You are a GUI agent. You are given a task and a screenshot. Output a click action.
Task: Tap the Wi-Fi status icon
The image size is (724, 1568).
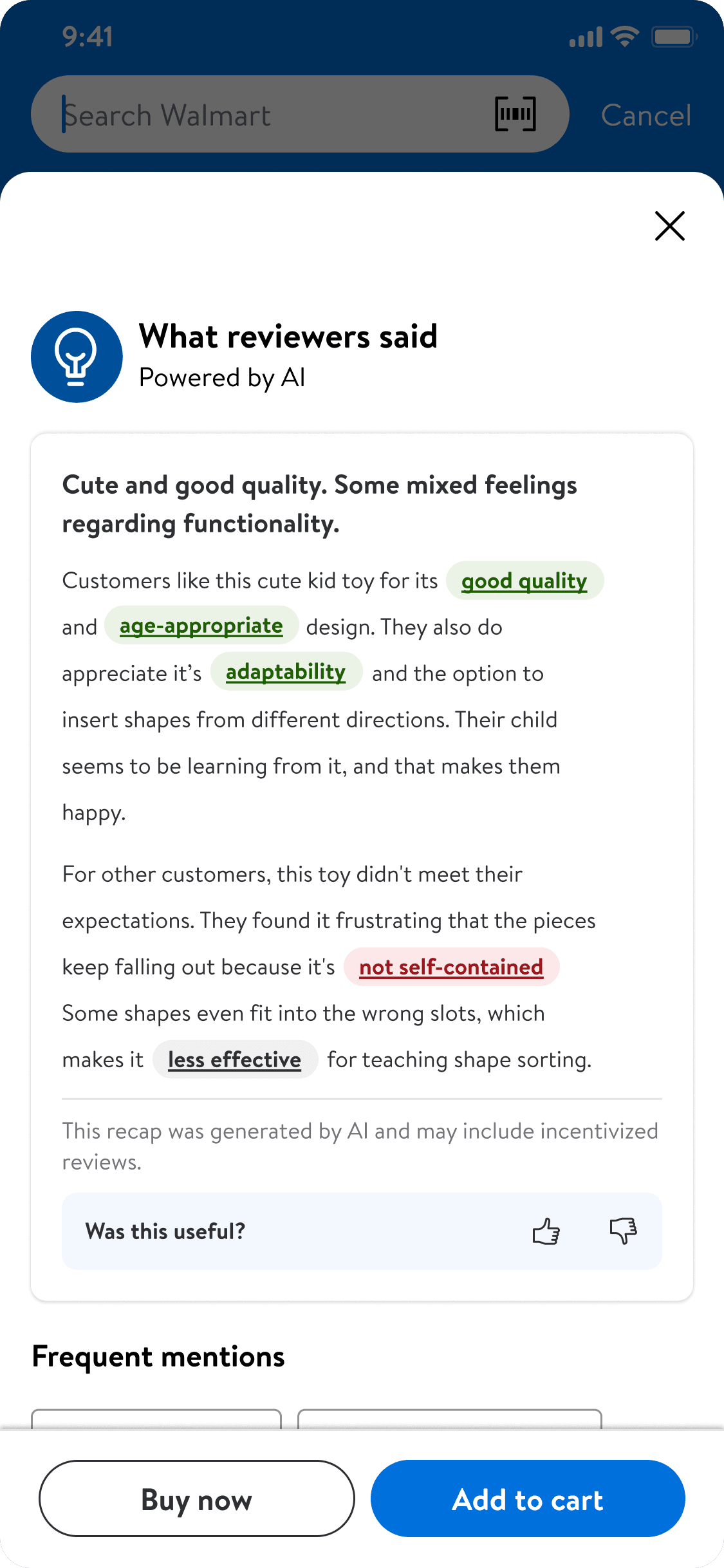624,37
